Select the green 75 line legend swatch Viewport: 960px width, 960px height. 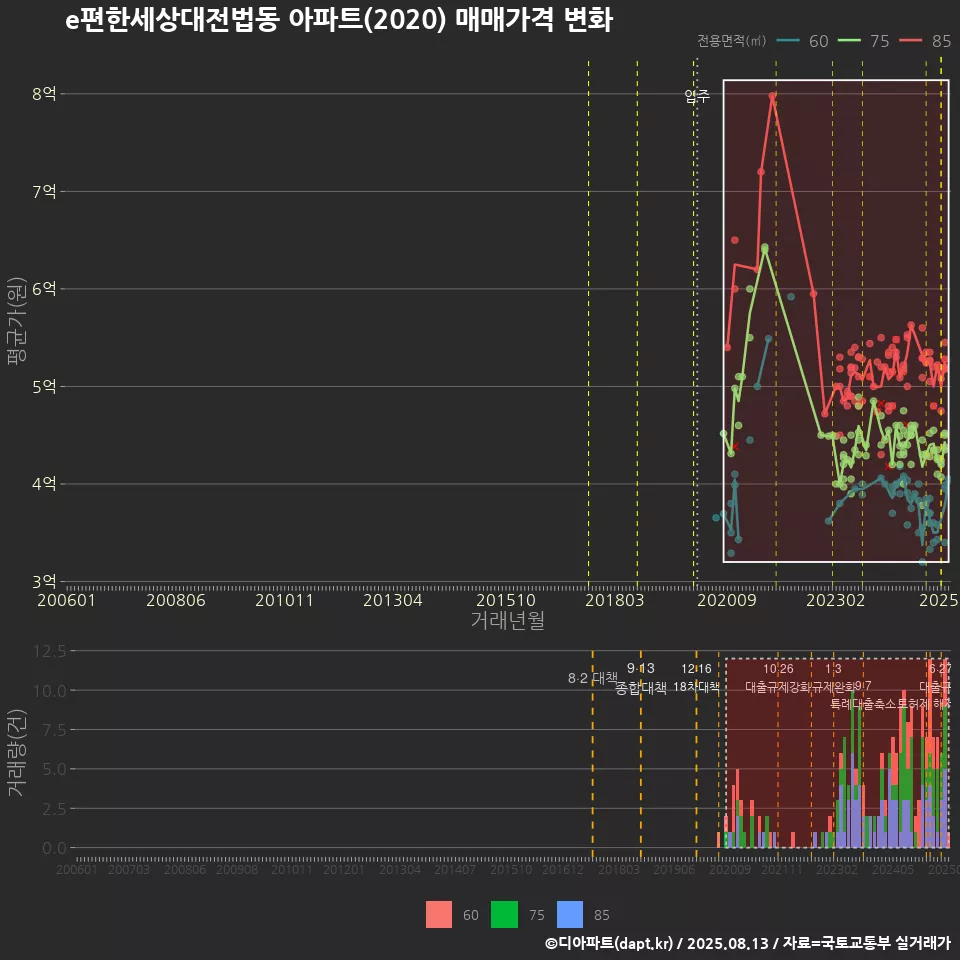click(849, 41)
